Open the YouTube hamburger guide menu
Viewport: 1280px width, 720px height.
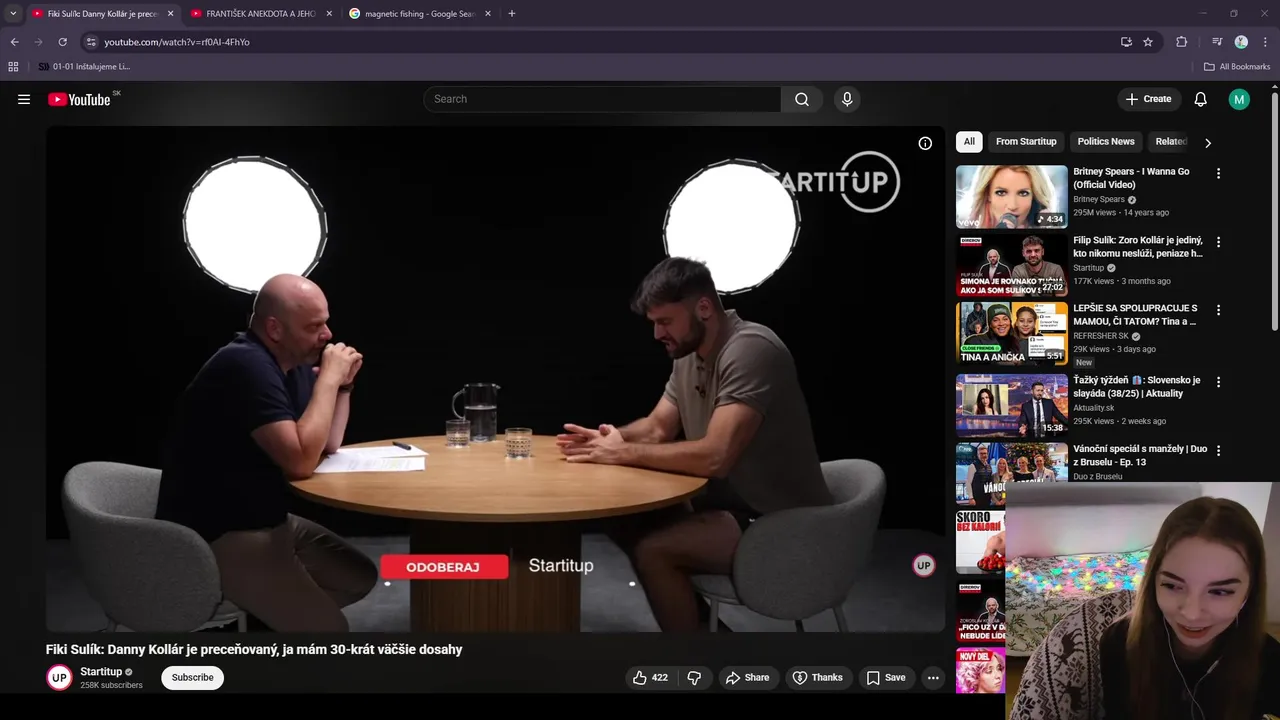(x=24, y=99)
